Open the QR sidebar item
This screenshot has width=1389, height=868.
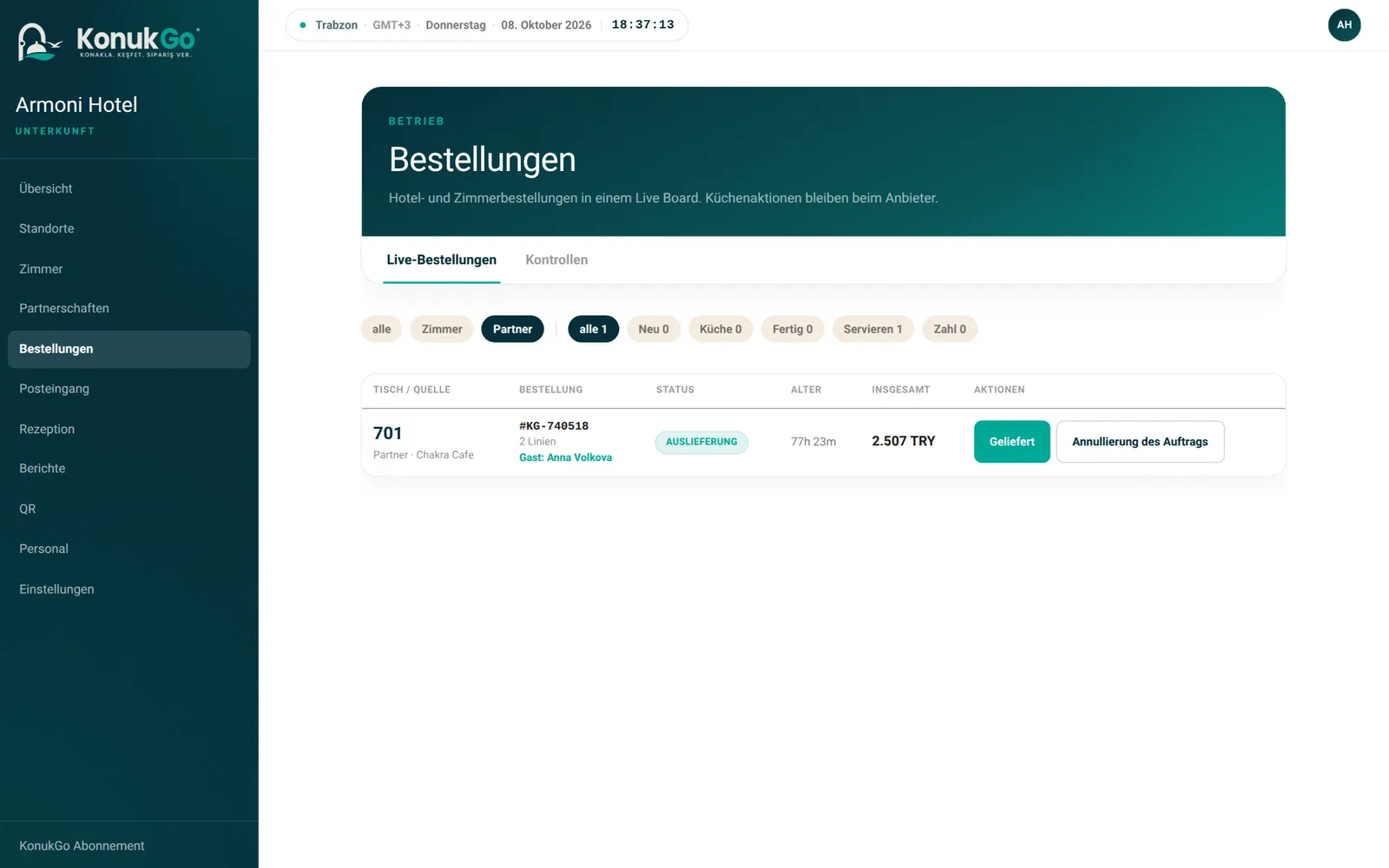pyautogui.click(x=129, y=509)
